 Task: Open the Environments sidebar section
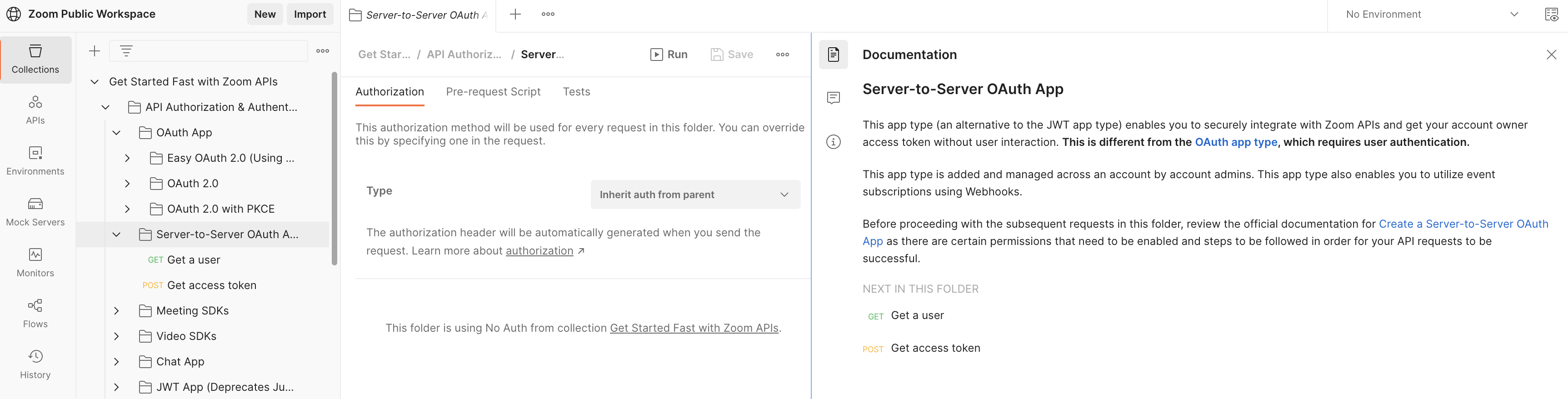click(x=35, y=160)
